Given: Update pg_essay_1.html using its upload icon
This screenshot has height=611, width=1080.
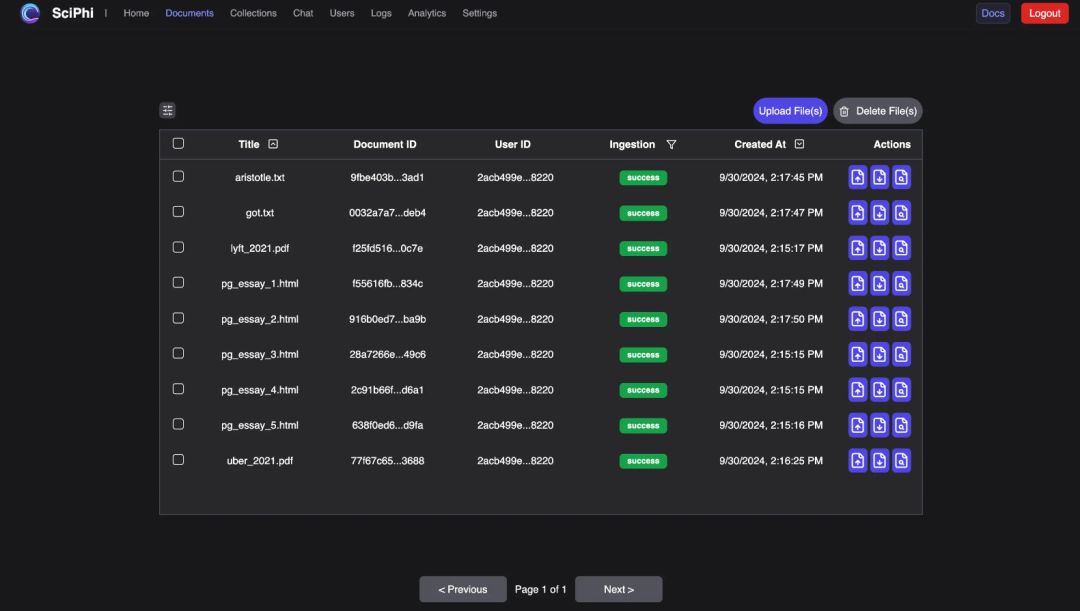Looking at the screenshot, I should (858, 283).
